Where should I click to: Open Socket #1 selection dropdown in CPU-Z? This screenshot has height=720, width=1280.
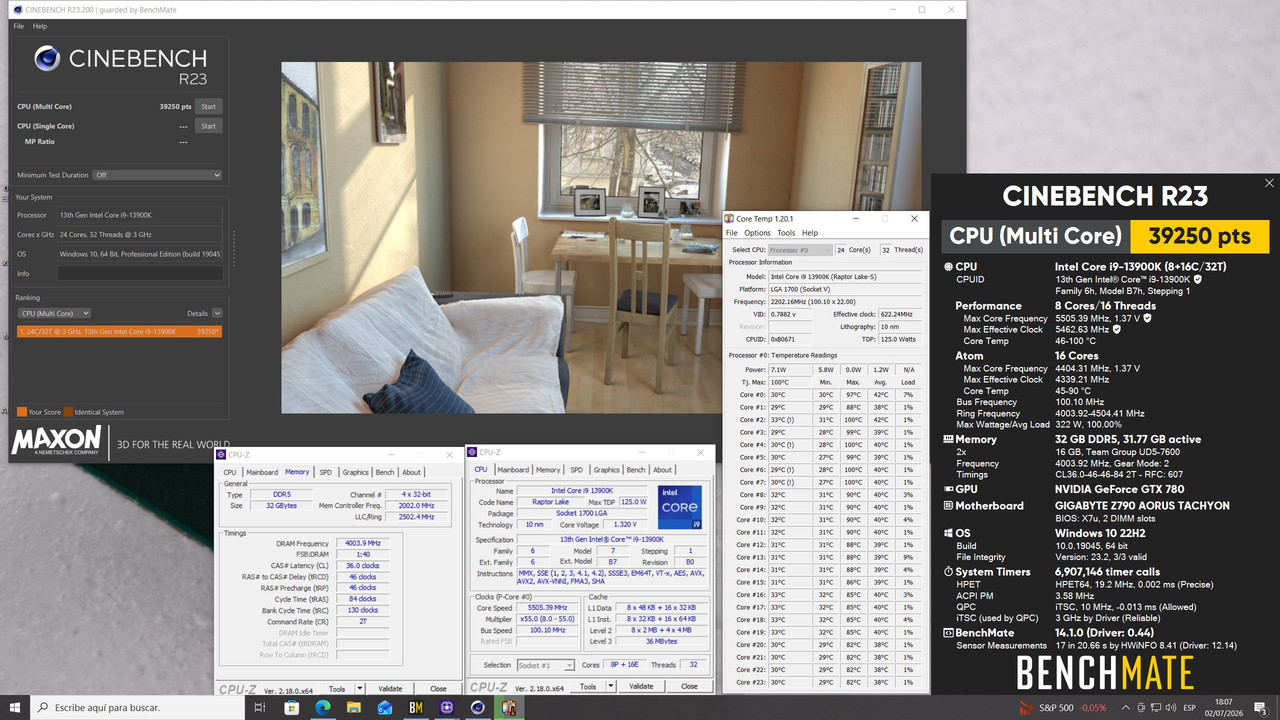pos(546,665)
